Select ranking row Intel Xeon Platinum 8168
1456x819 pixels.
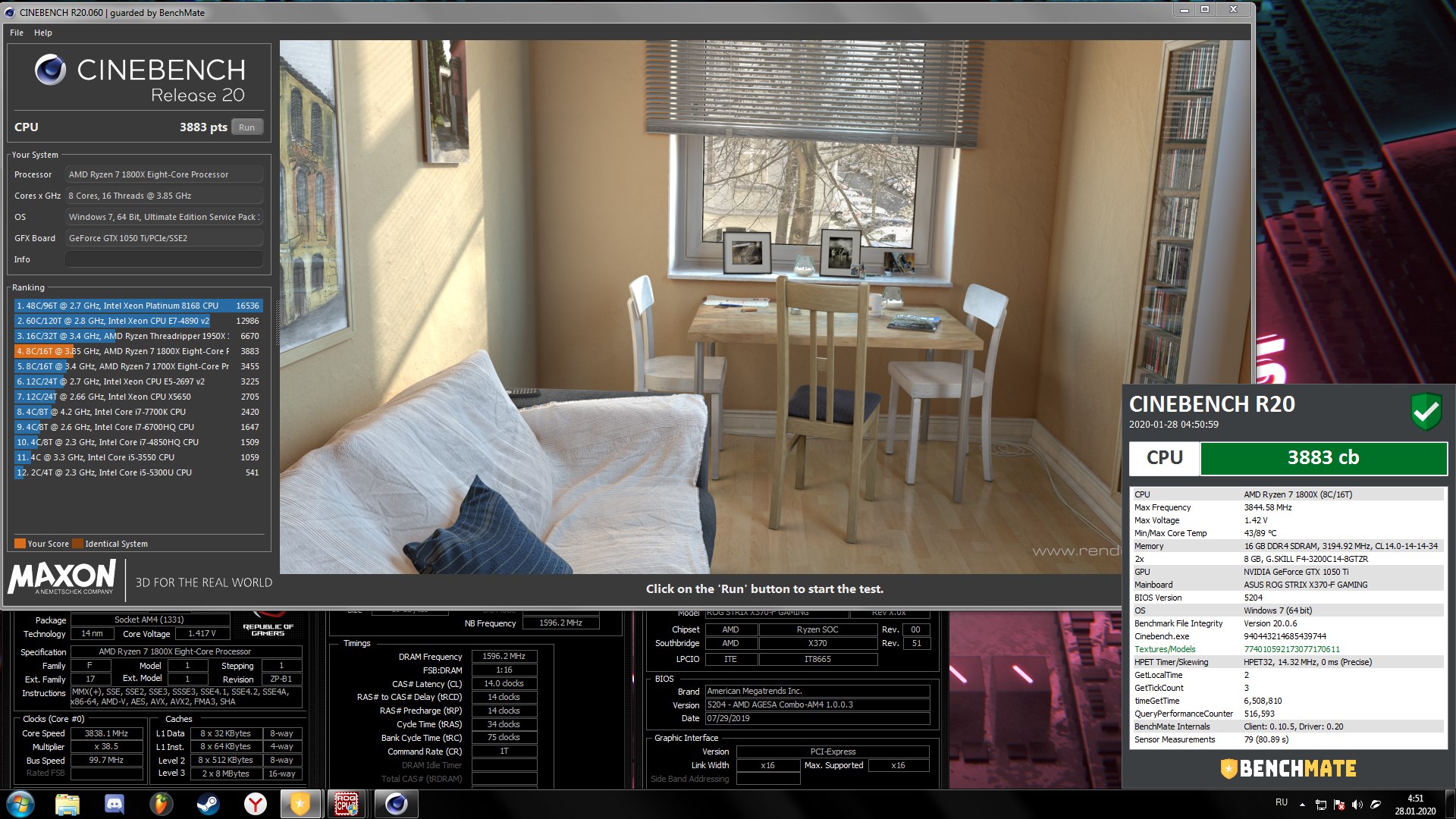tap(138, 306)
